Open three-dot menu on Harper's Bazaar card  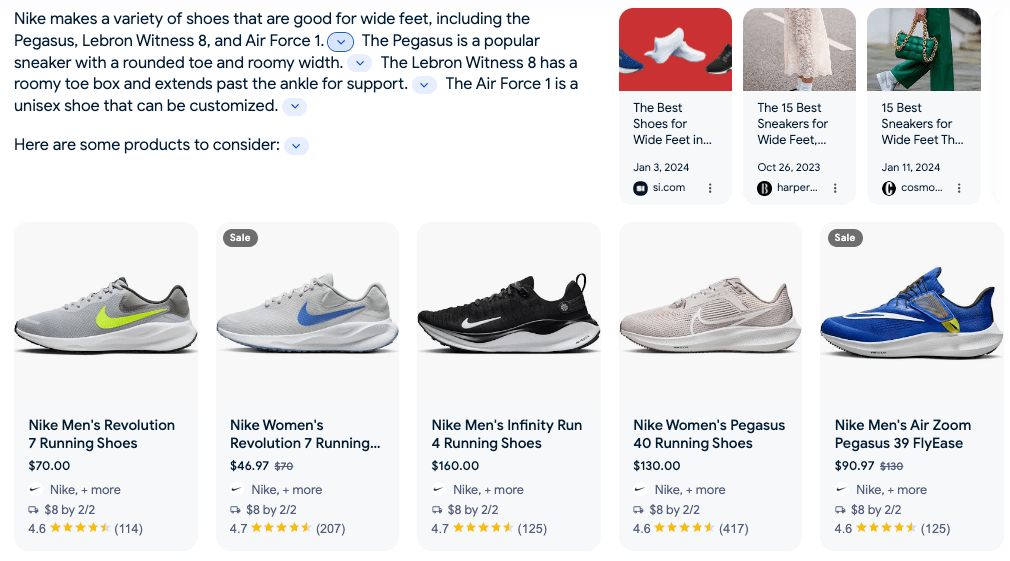(835, 188)
